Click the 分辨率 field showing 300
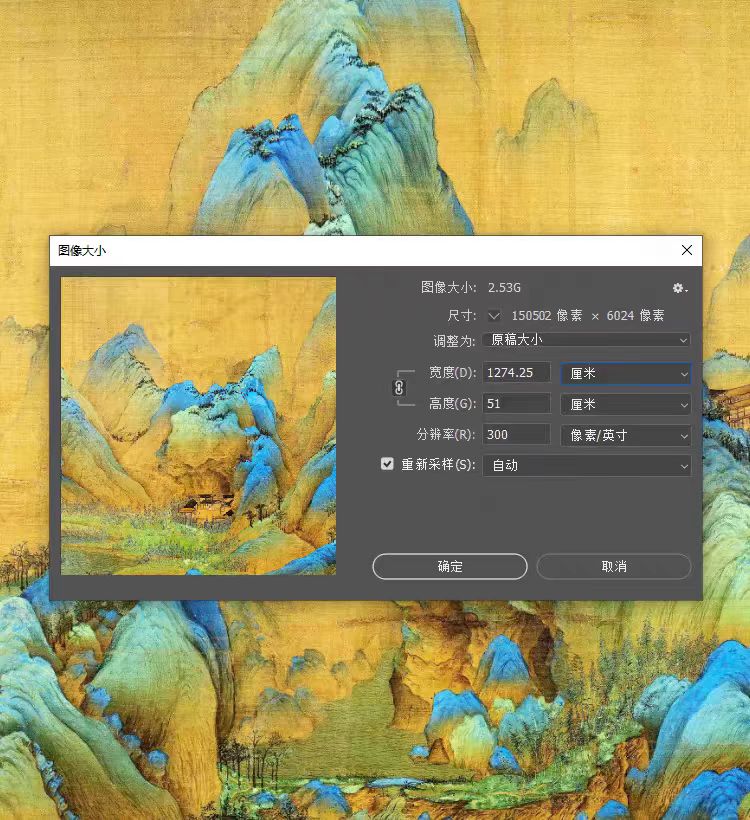 [517, 435]
